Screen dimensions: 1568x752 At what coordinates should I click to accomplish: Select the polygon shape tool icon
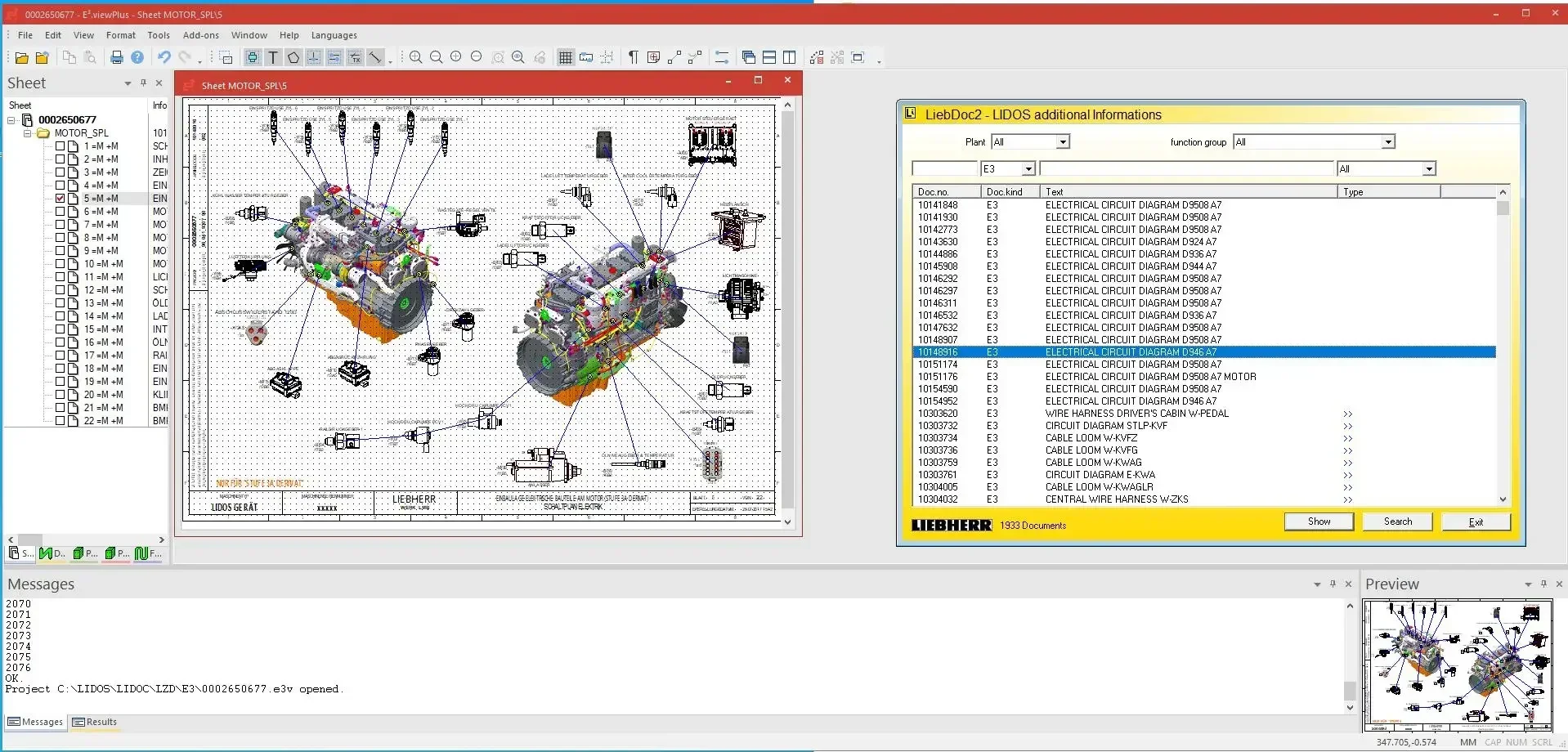pyautogui.click(x=293, y=57)
